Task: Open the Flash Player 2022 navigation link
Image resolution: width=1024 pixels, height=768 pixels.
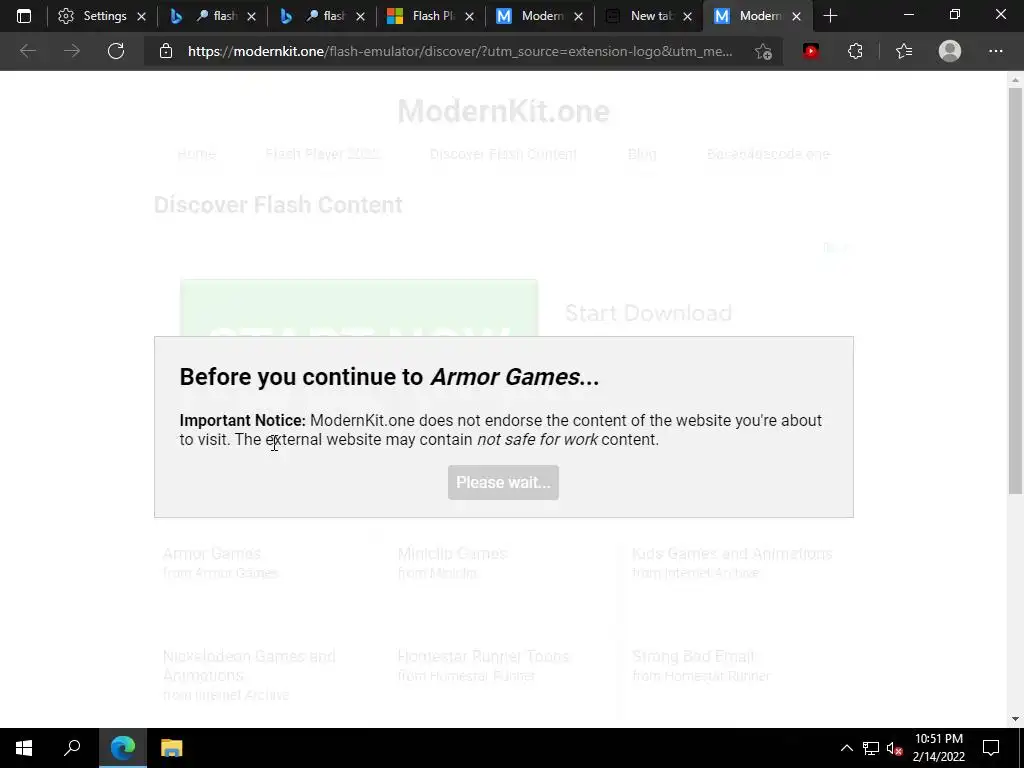Action: 322,154
